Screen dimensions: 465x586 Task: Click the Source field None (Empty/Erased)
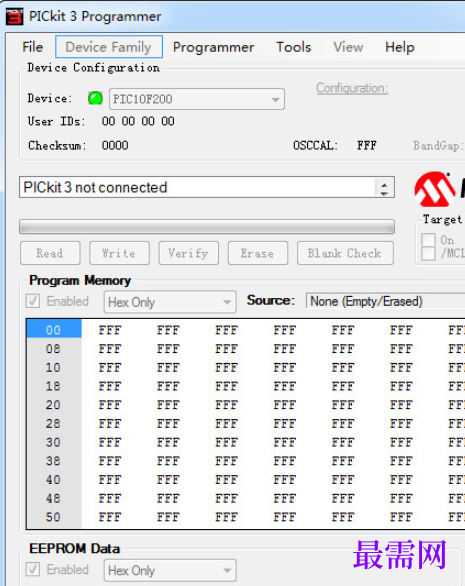[x=385, y=301]
